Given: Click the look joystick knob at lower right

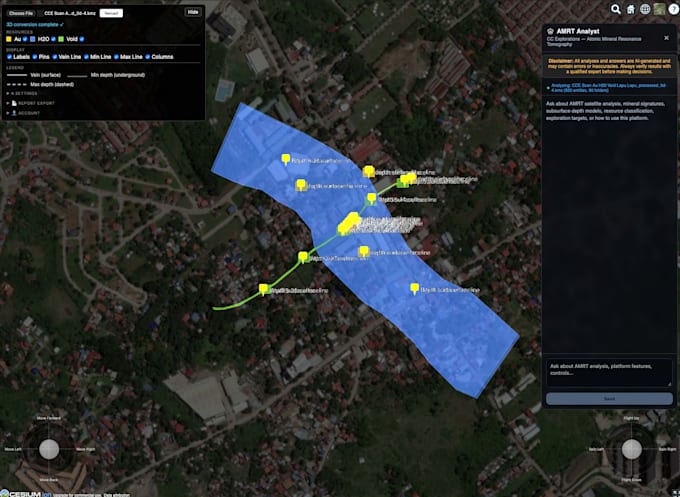Looking at the screenshot, I should 631,449.
